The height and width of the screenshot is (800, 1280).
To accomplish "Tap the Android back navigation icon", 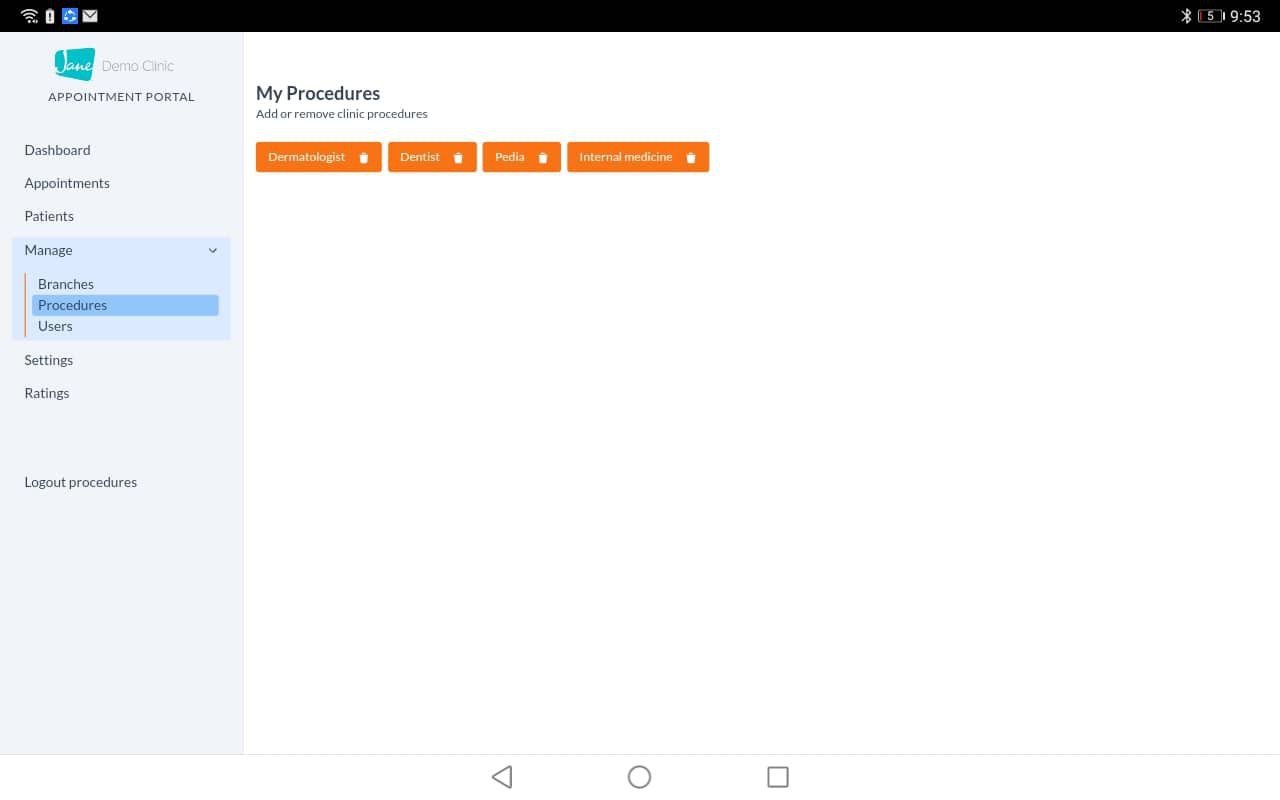I will [502, 777].
